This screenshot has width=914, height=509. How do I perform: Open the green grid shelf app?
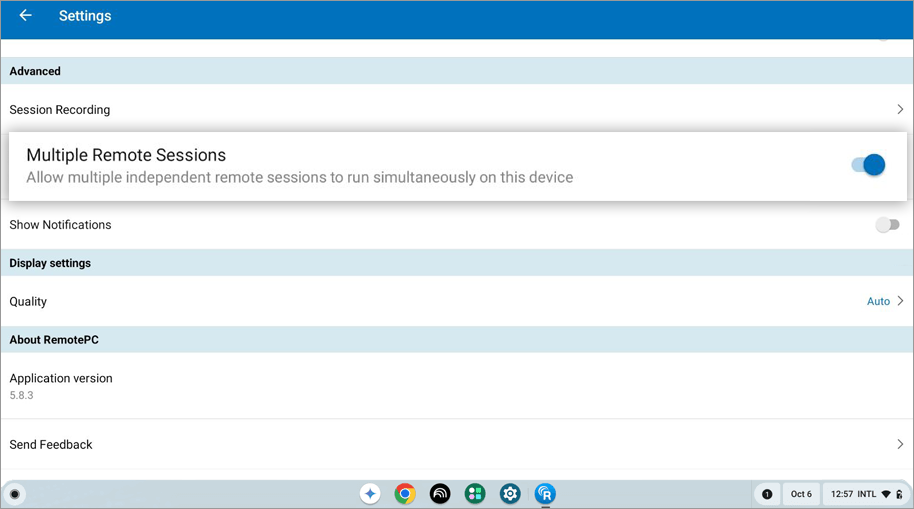tap(475, 494)
